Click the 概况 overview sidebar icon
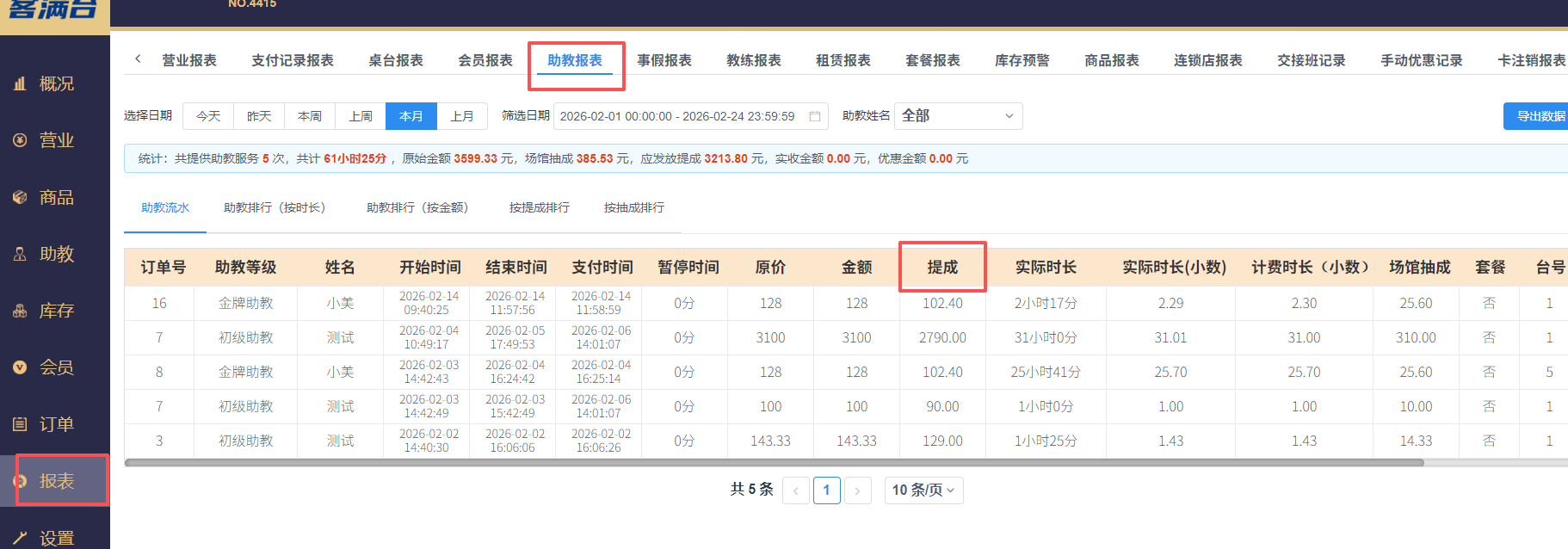The width and height of the screenshot is (1568, 549). point(20,83)
